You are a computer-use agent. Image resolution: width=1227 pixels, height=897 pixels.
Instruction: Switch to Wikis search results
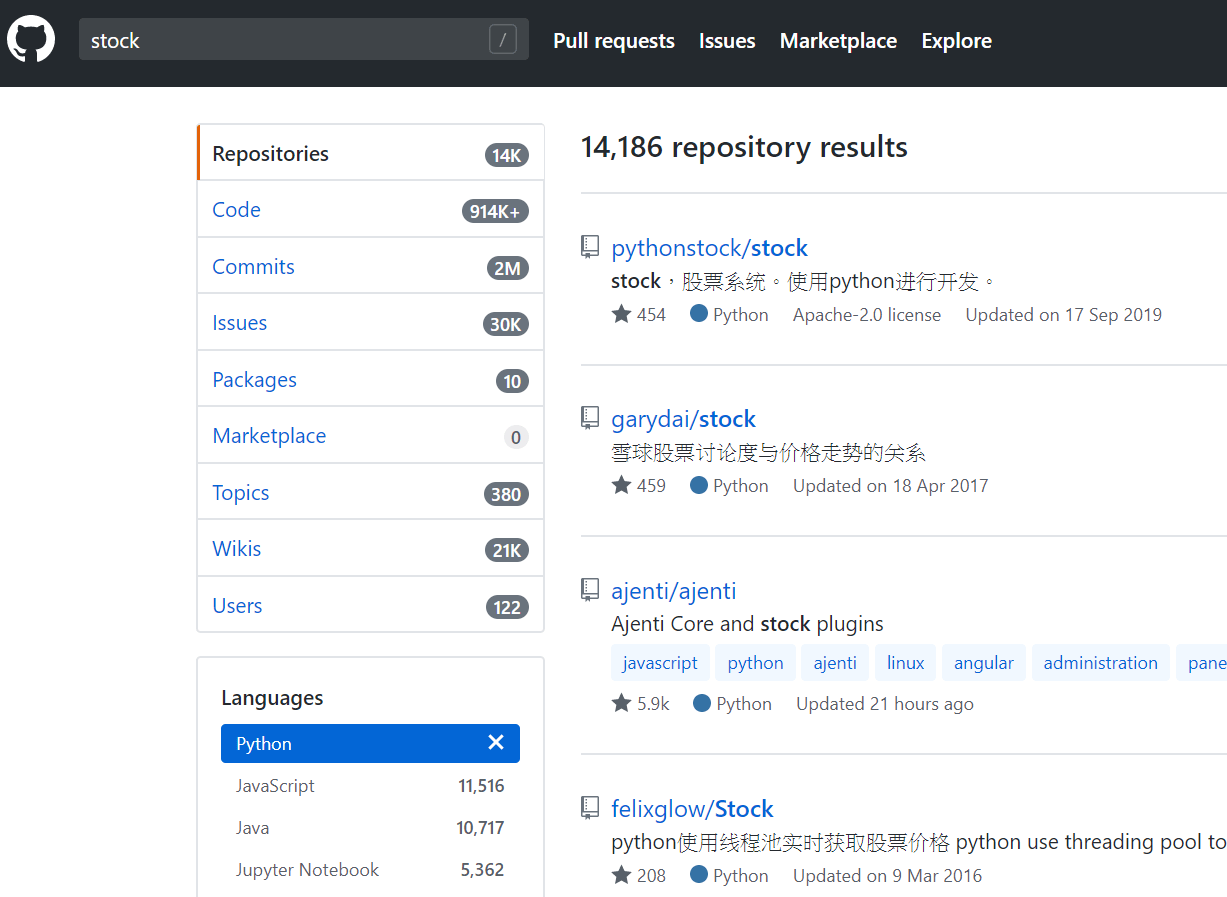pyautogui.click(x=371, y=549)
